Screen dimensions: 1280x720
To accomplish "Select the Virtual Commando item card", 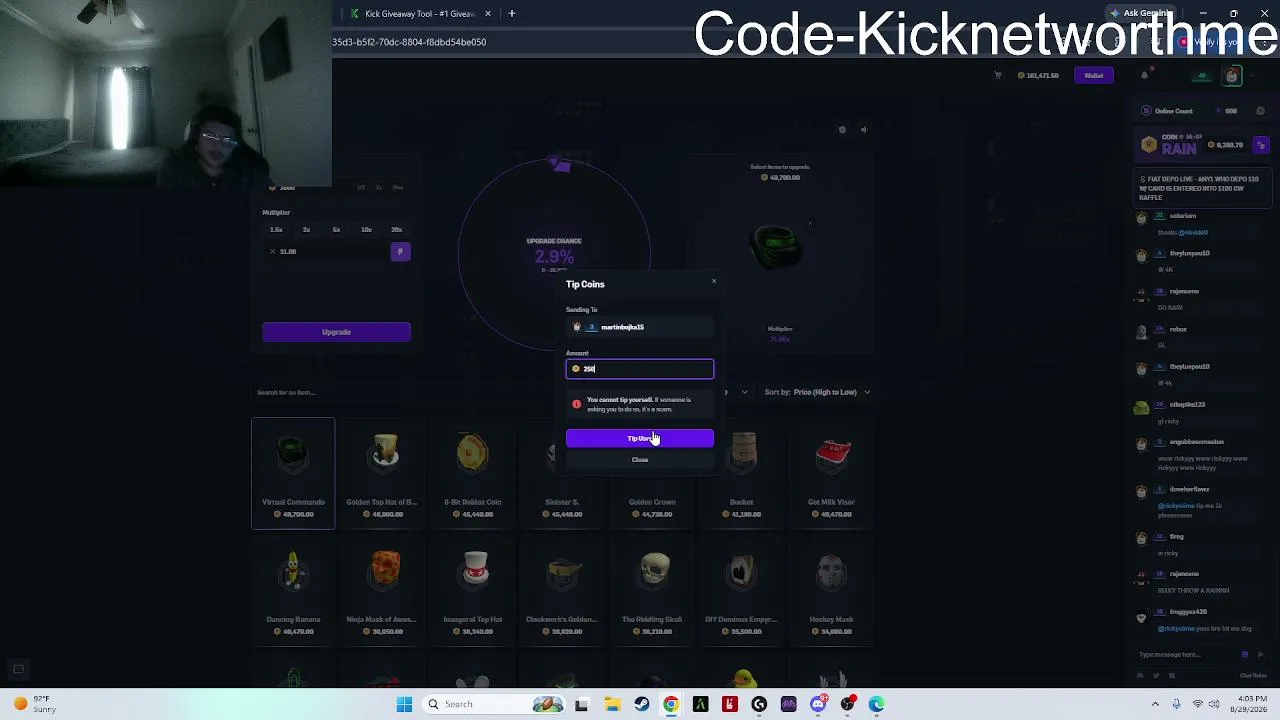I will point(293,473).
